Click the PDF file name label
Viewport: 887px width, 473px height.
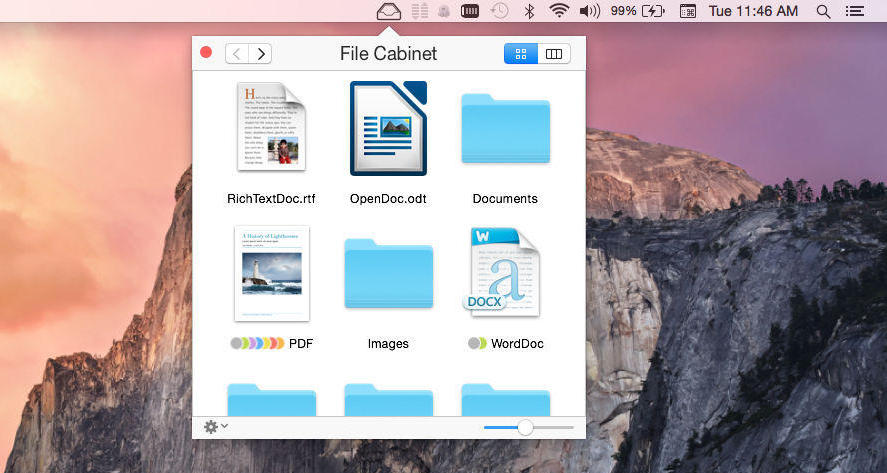point(301,343)
